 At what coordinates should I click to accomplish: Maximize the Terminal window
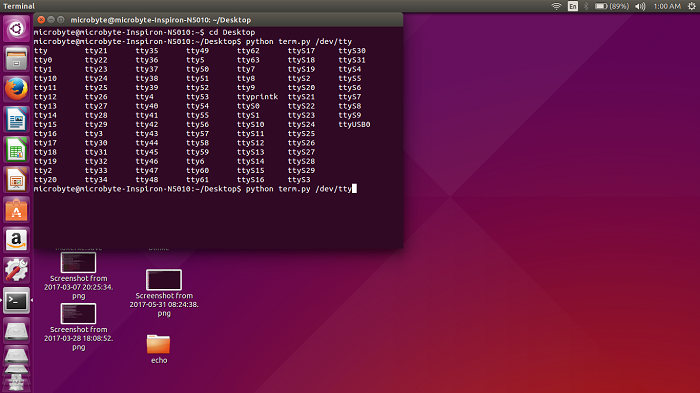(x=61, y=20)
